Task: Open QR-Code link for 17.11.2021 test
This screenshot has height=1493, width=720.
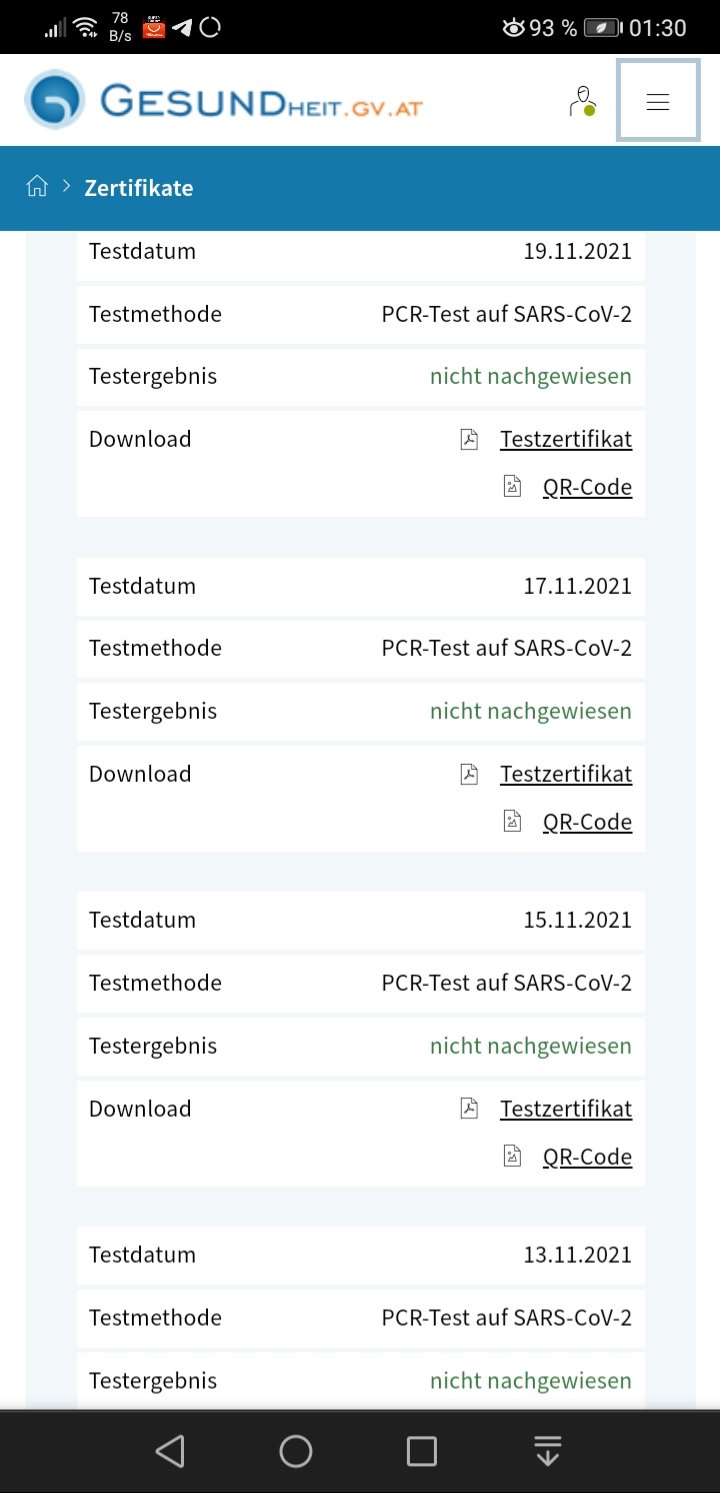Action: point(587,822)
